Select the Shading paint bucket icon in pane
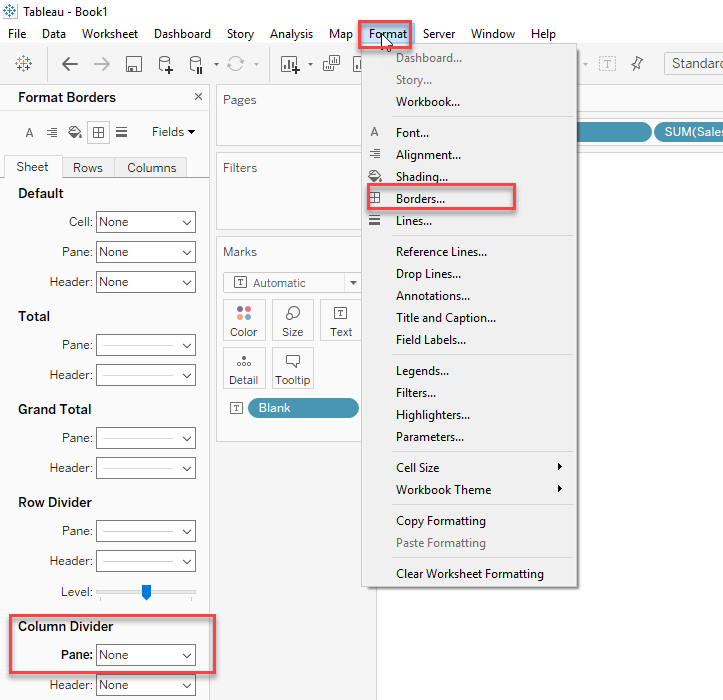The height and width of the screenshot is (700, 723). coord(75,133)
